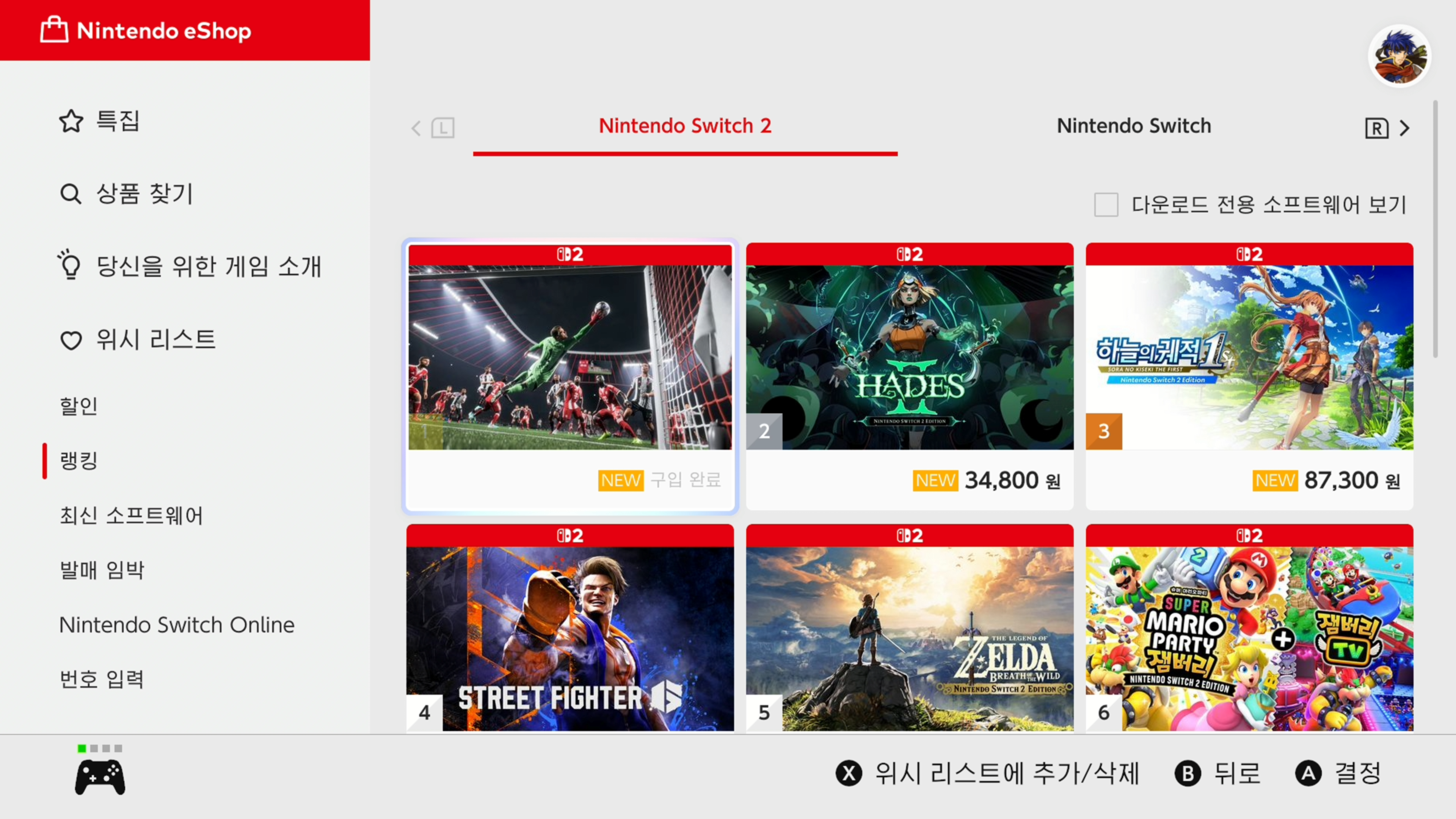1456x819 pixels.
Task: Open the 위시 리스트 heart icon
Action: coord(71,340)
